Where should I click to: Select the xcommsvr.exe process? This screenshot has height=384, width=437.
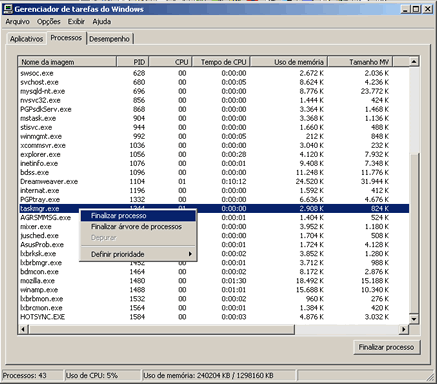coord(214,145)
